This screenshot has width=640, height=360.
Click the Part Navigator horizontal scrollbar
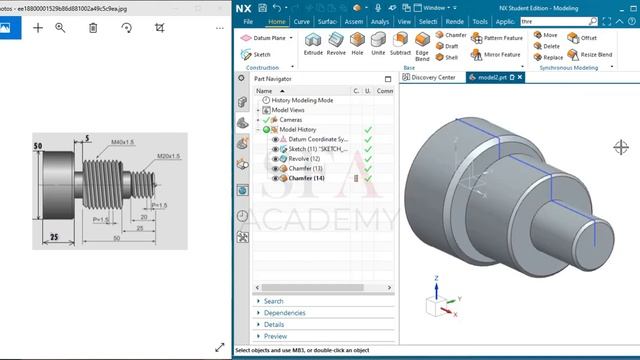click(x=313, y=287)
